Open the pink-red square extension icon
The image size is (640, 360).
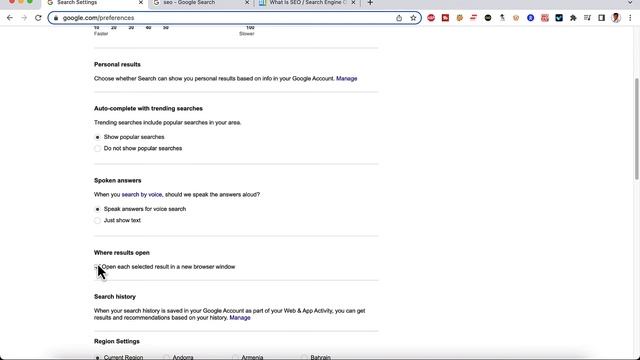tap(544, 18)
